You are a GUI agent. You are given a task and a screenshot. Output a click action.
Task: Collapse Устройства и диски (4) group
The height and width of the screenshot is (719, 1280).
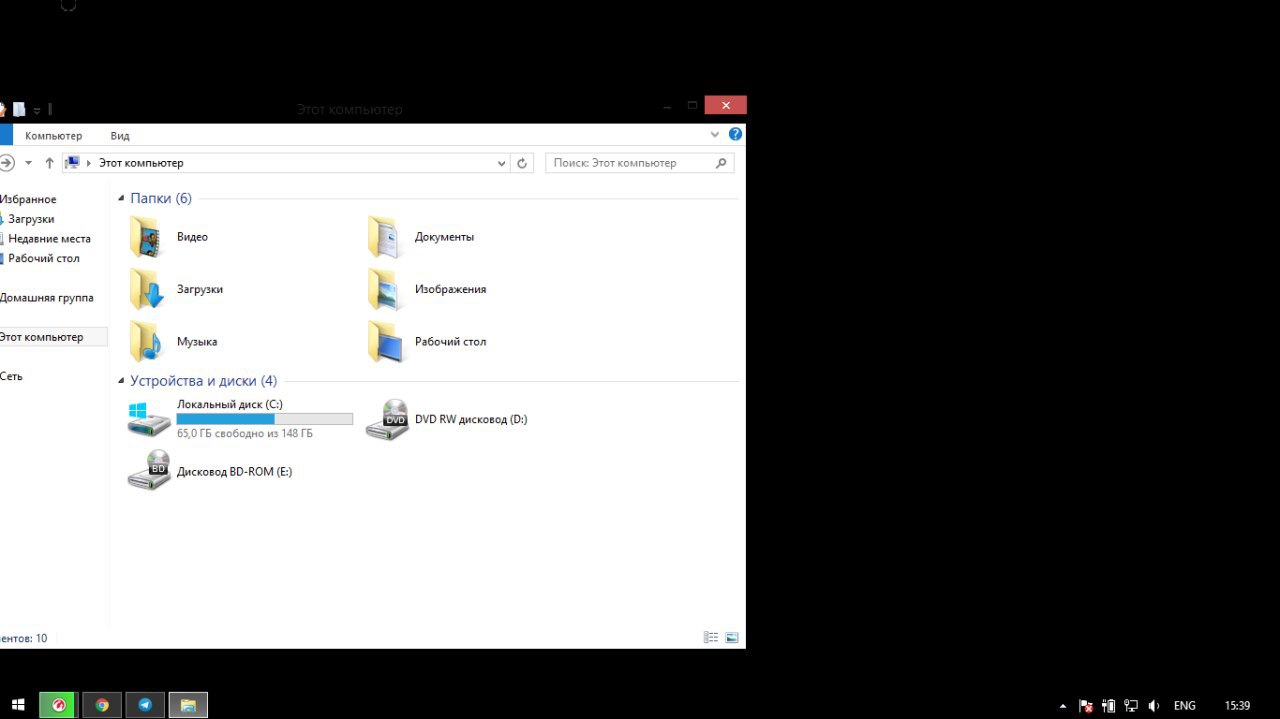click(x=122, y=381)
